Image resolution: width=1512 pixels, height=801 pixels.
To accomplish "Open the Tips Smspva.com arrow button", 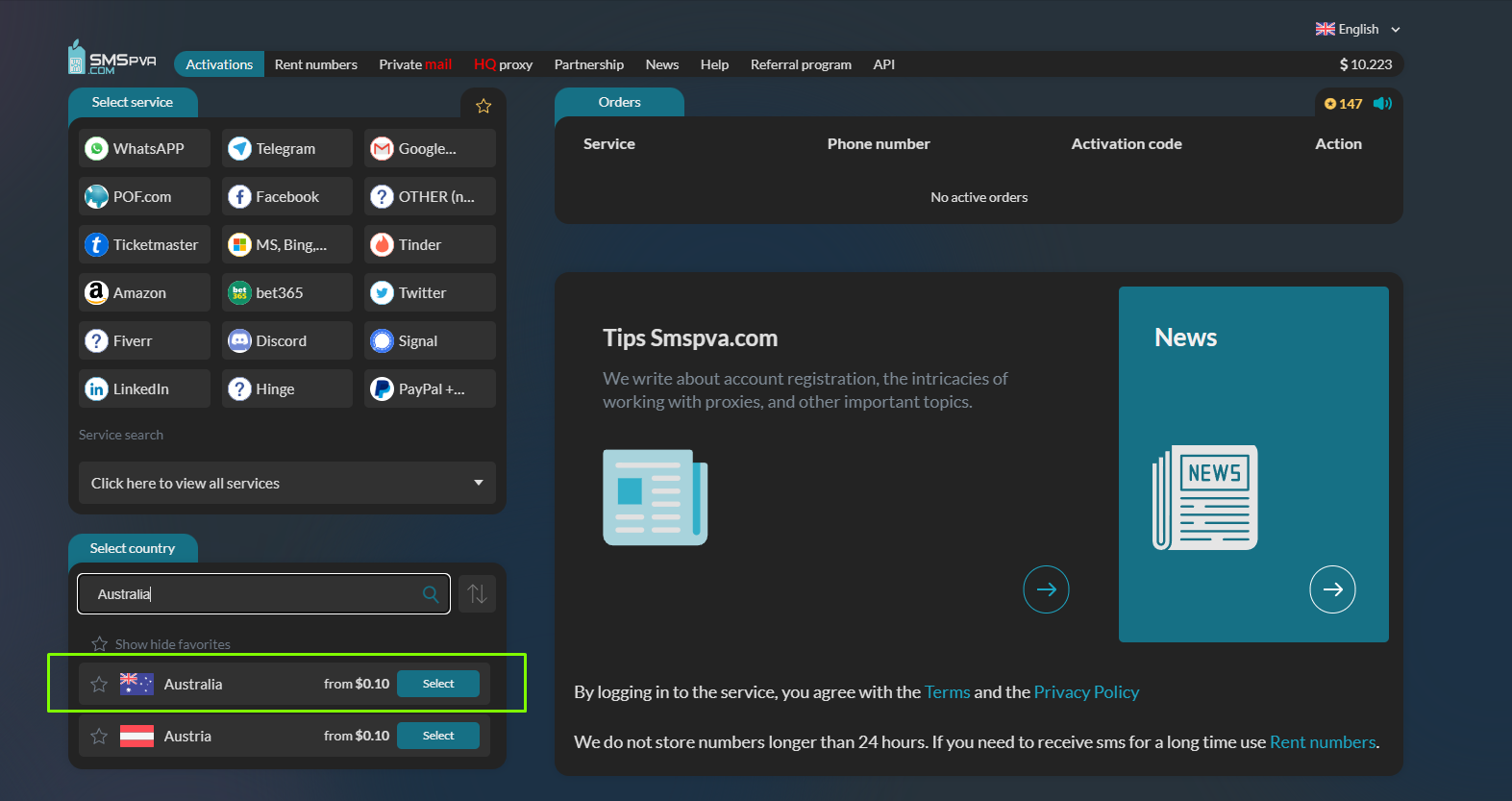I will (1046, 589).
